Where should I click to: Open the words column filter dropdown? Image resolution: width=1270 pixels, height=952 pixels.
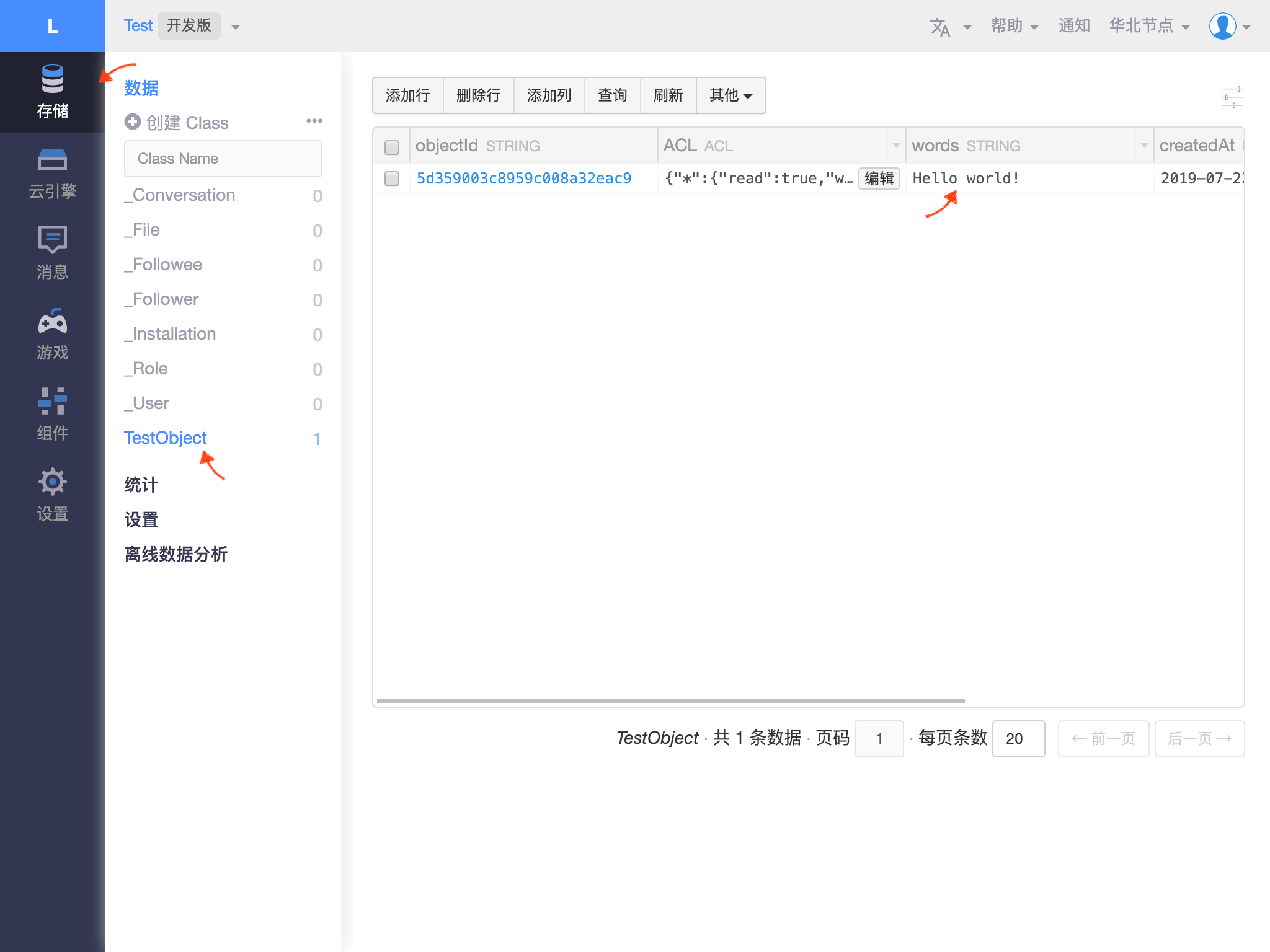click(x=1144, y=146)
